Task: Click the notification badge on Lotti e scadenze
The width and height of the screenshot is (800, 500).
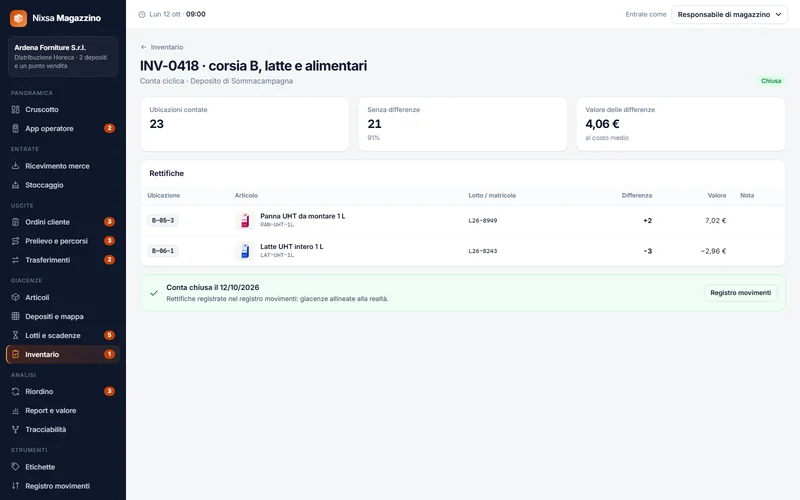Action: tap(109, 335)
